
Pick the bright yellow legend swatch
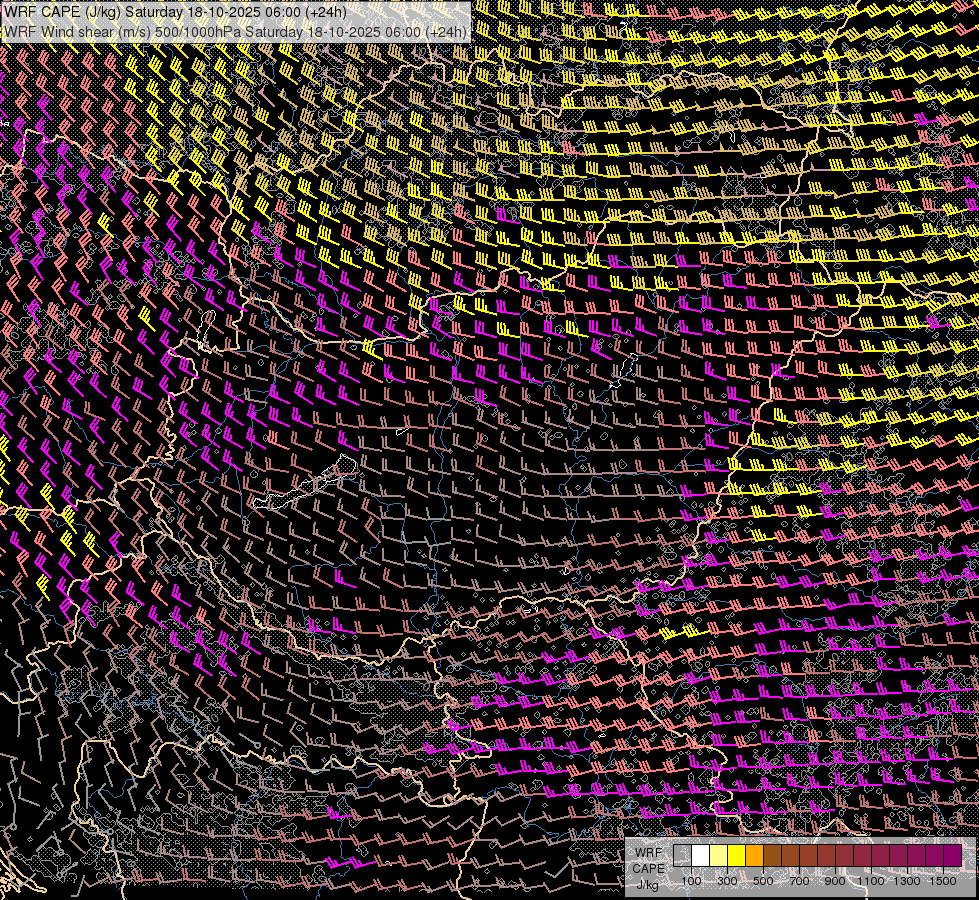click(x=736, y=855)
